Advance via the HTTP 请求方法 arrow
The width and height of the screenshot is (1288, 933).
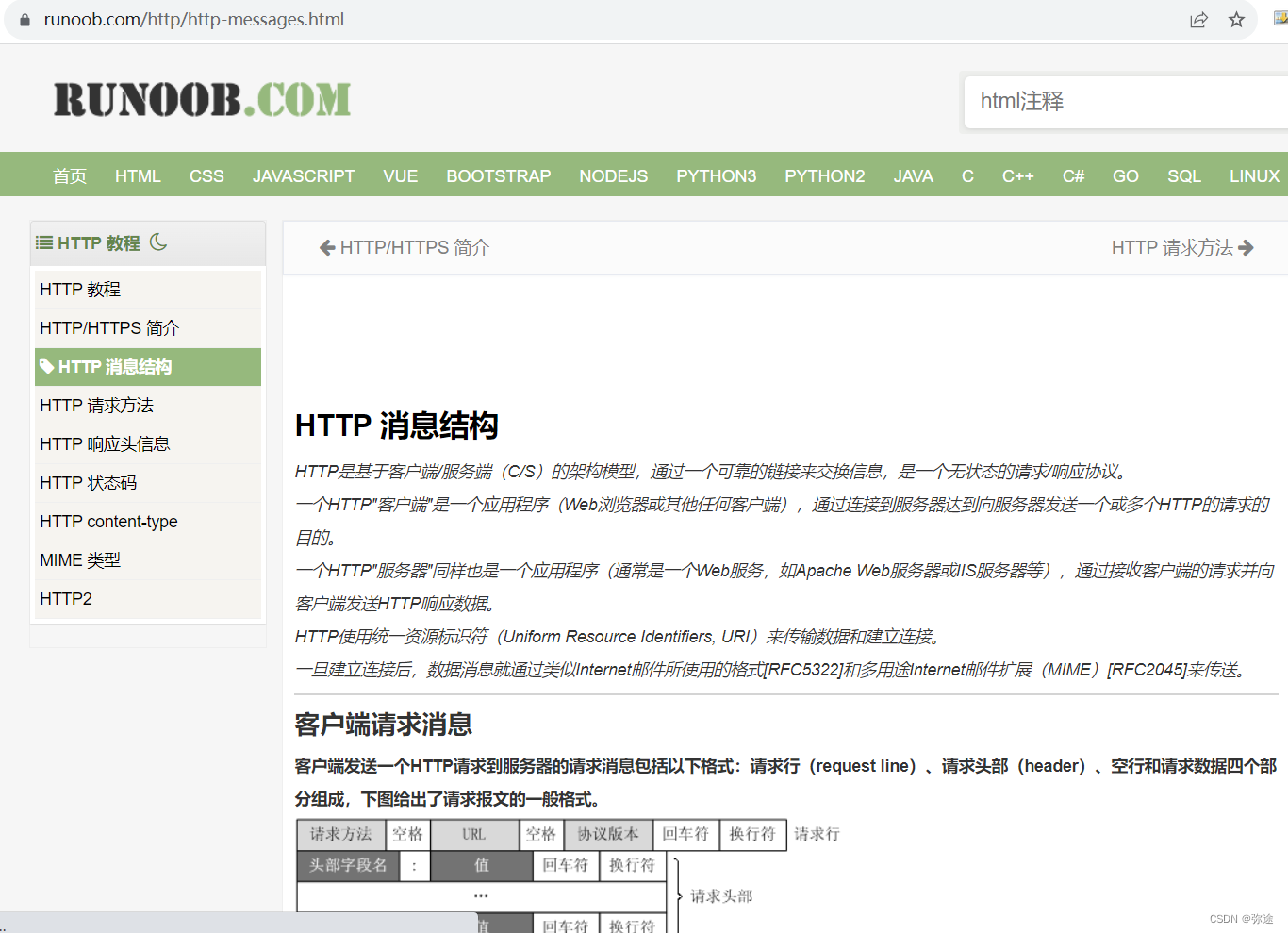[1181, 247]
